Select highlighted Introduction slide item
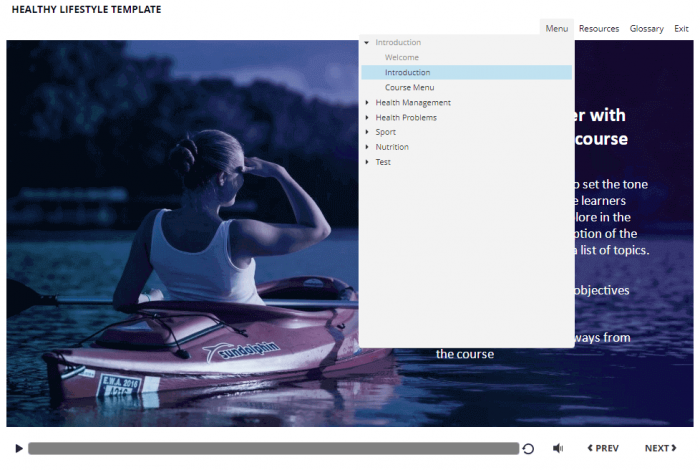The width and height of the screenshot is (700, 470). (x=408, y=72)
